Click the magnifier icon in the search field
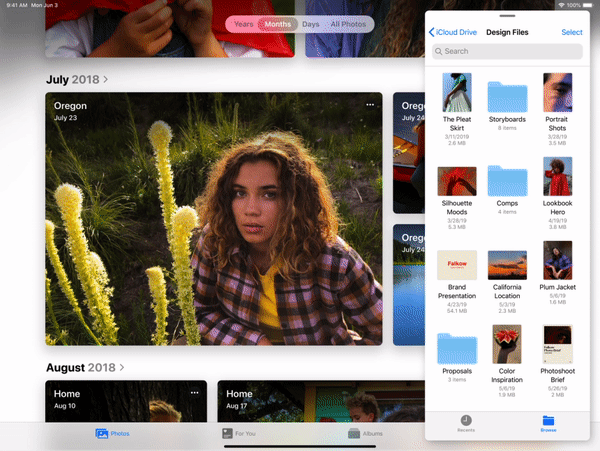 (439, 51)
